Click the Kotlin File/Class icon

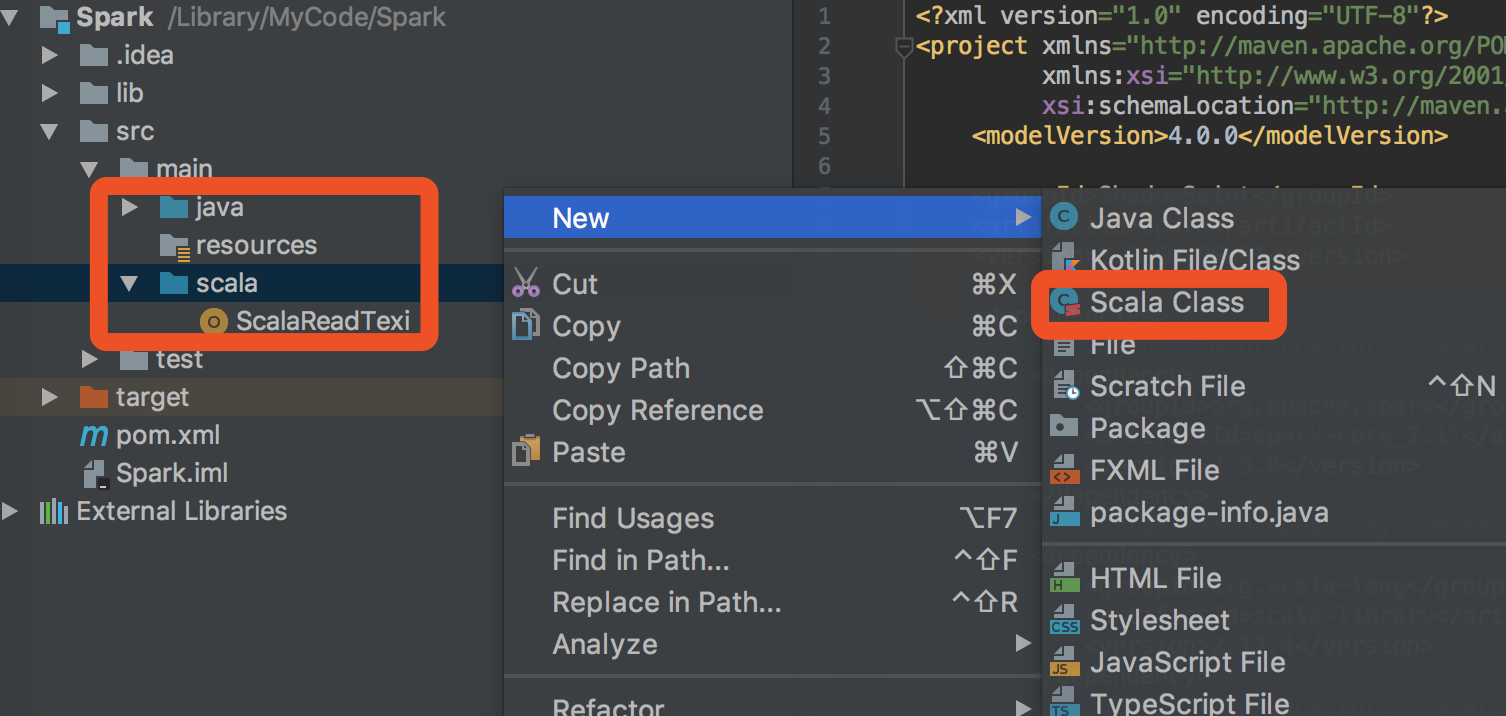click(x=1065, y=260)
